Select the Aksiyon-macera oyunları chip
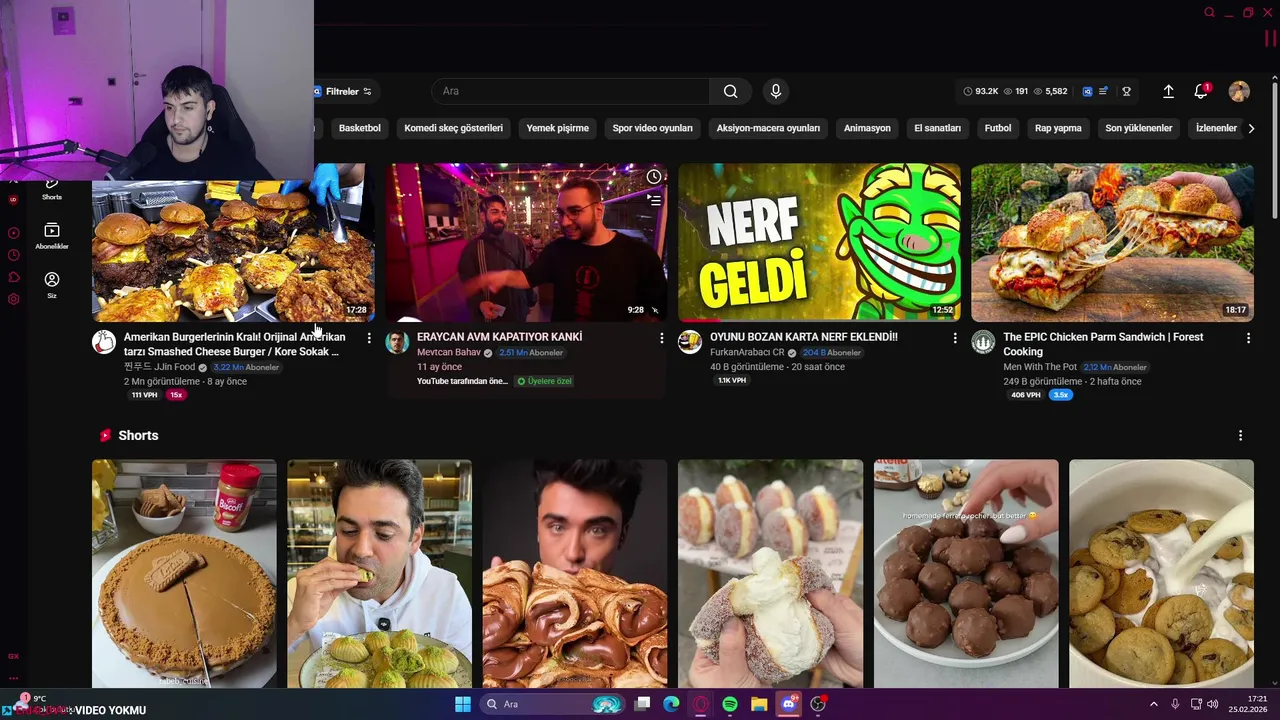Viewport: 1280px width, 720px height. 768,128
